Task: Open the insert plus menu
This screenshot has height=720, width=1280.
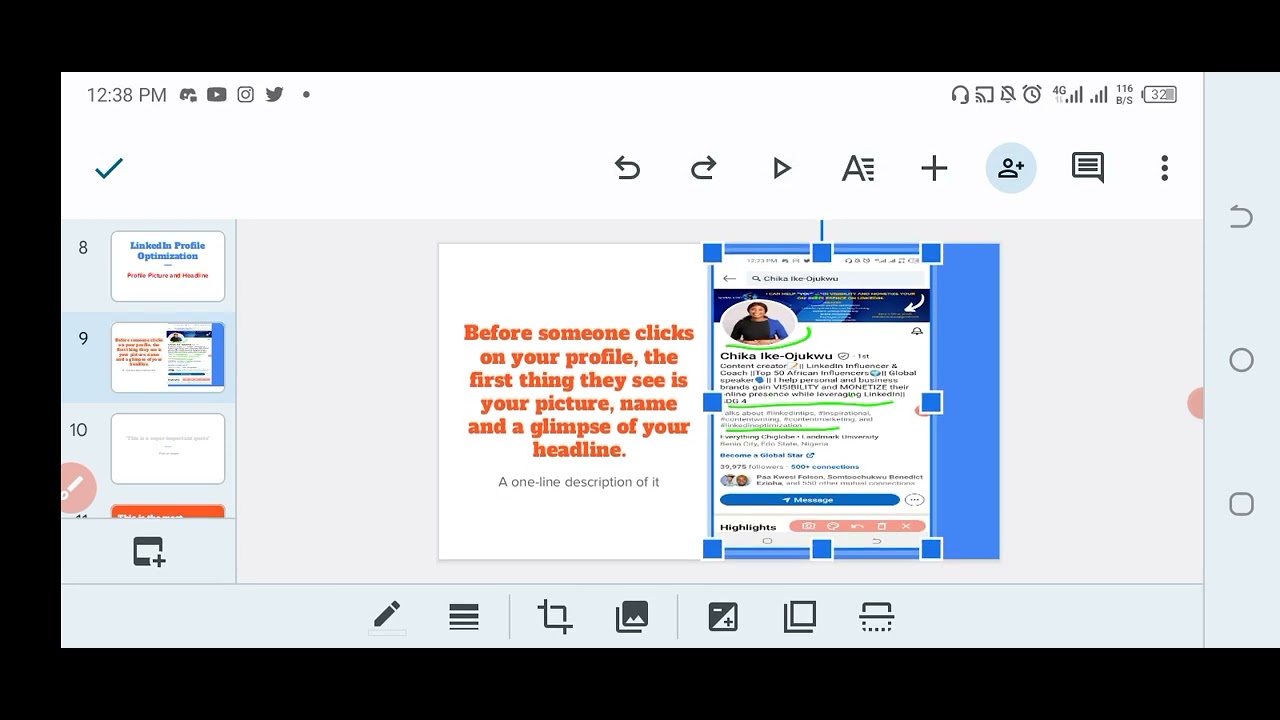Action: point(934,168)
